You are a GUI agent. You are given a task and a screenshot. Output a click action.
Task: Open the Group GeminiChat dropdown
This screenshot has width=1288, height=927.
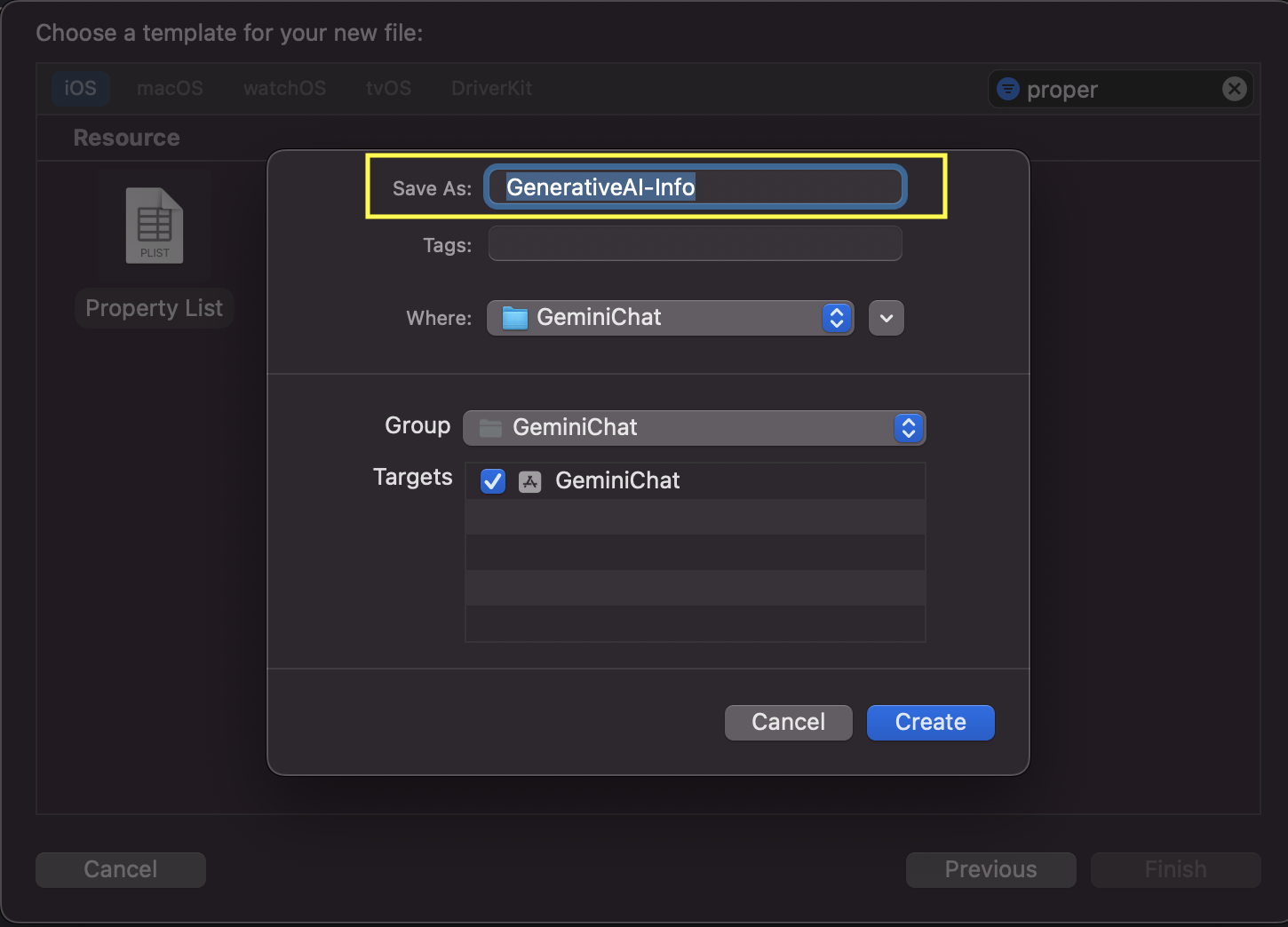(x=693, y=428)
